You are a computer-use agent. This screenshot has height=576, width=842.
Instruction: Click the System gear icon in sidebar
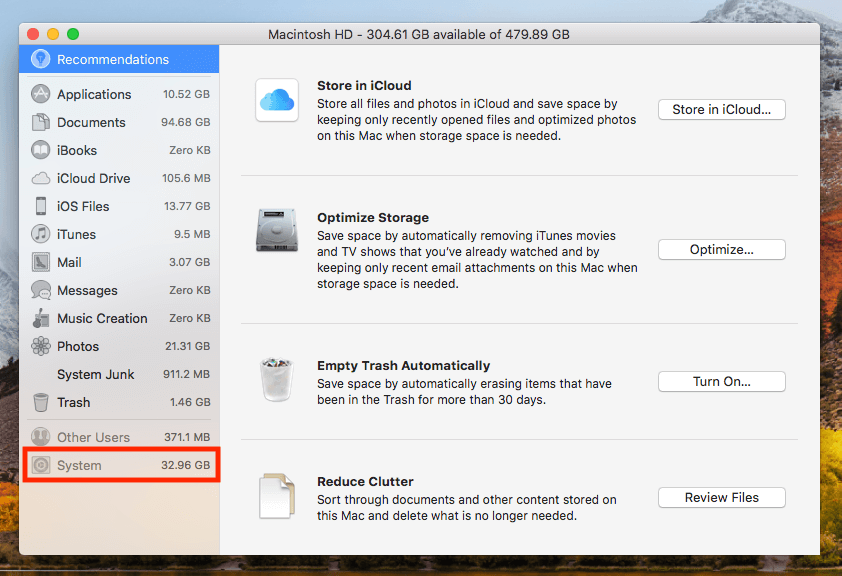(x=40, y=465)
